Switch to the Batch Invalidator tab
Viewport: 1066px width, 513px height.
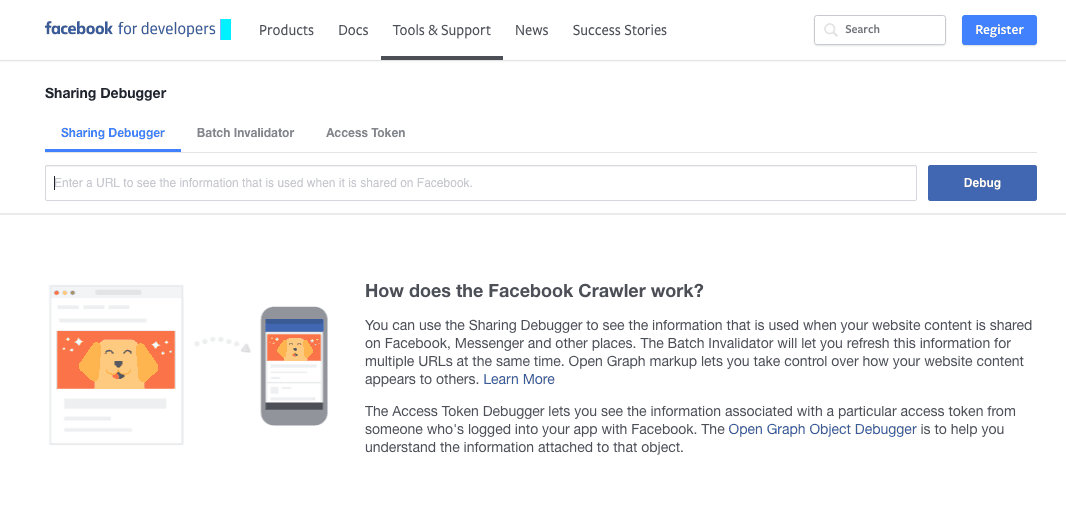(x=245, y=133)
